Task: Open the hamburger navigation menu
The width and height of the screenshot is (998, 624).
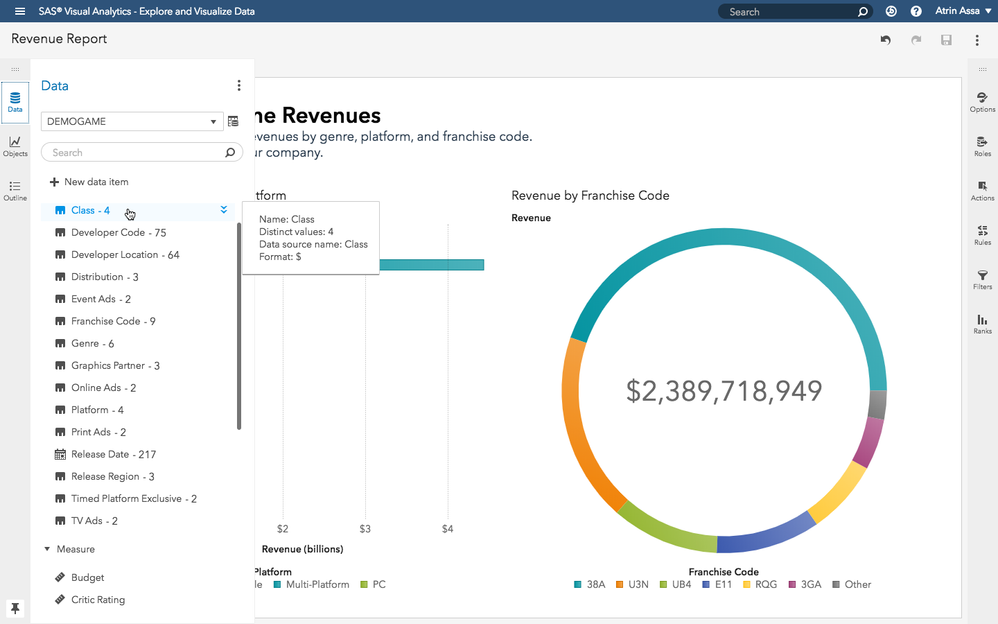Action: coord(19,11)
